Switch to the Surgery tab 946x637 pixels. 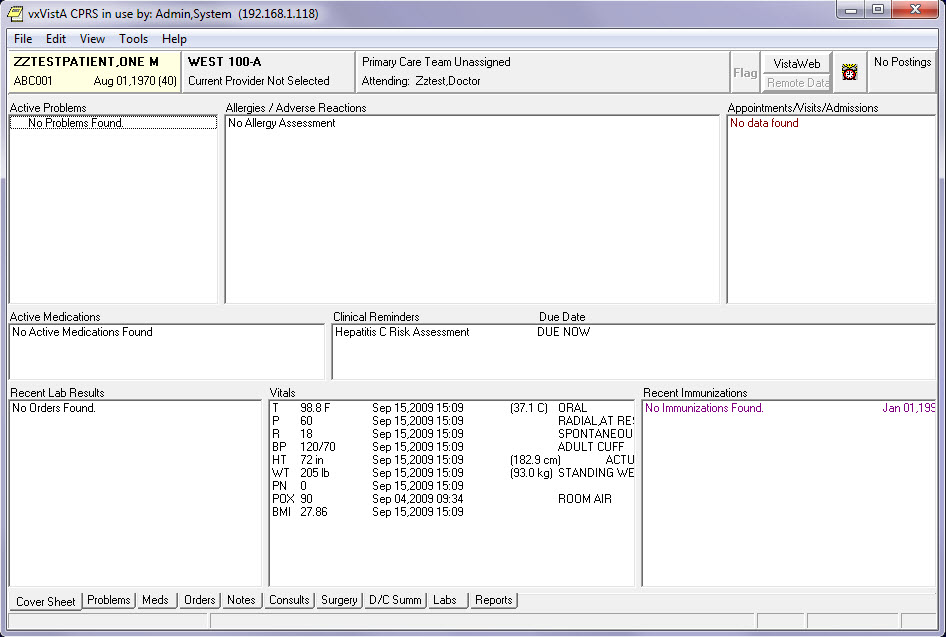(x=339, y=600)
